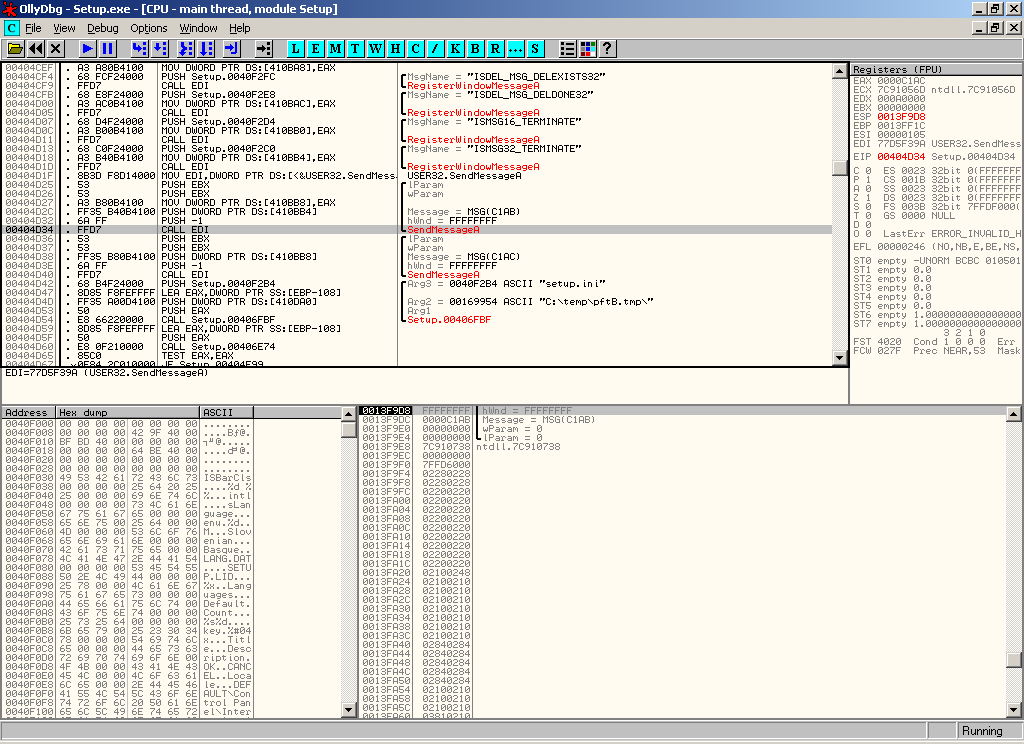Show the Call stack with the K button

(x=455, y=49)
